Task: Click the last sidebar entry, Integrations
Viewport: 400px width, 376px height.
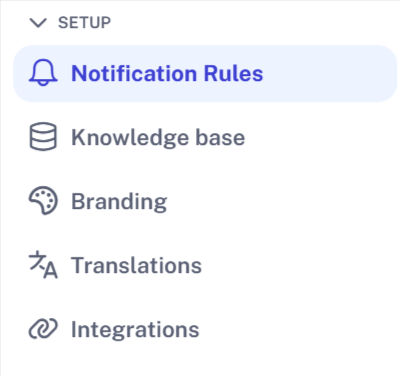Action: 205,329
